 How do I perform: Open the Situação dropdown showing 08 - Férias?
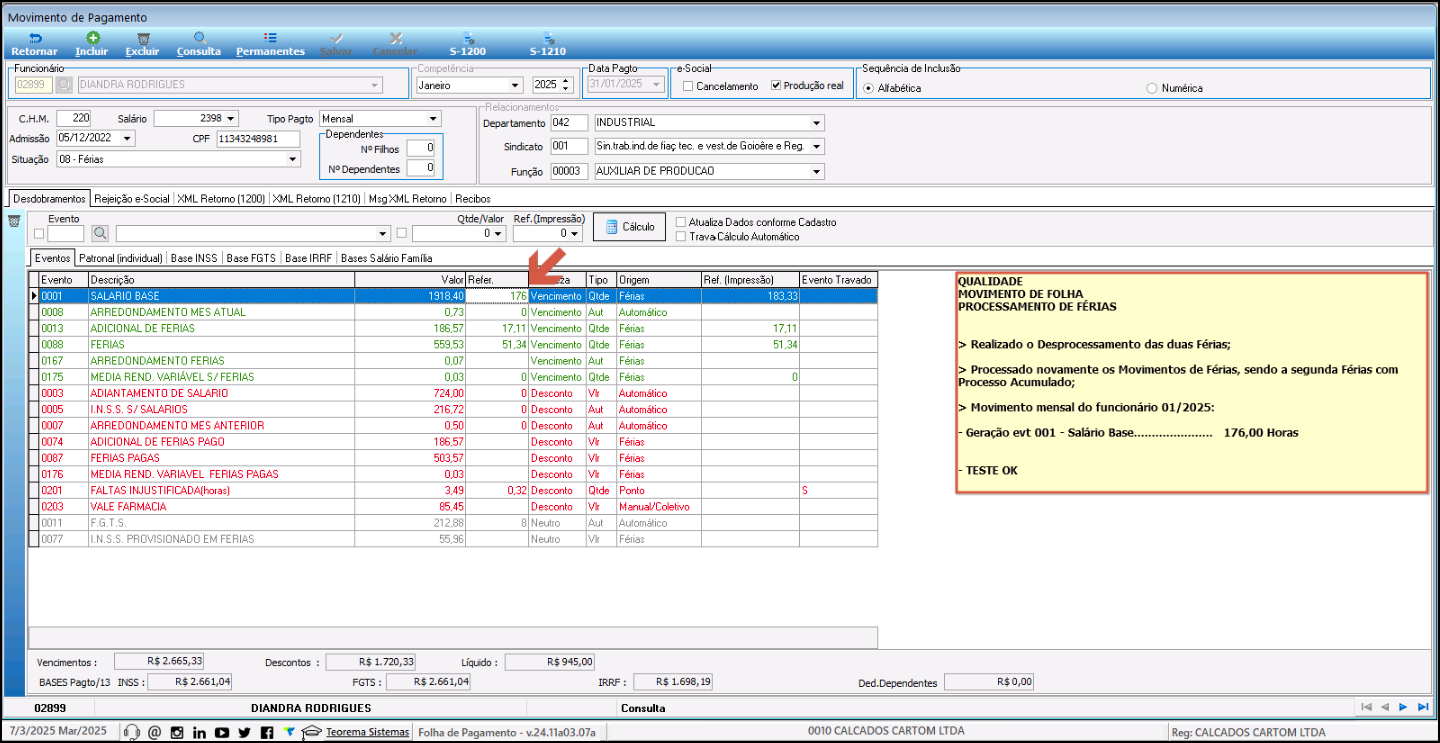pyautogui.click(x=292, y=159)
